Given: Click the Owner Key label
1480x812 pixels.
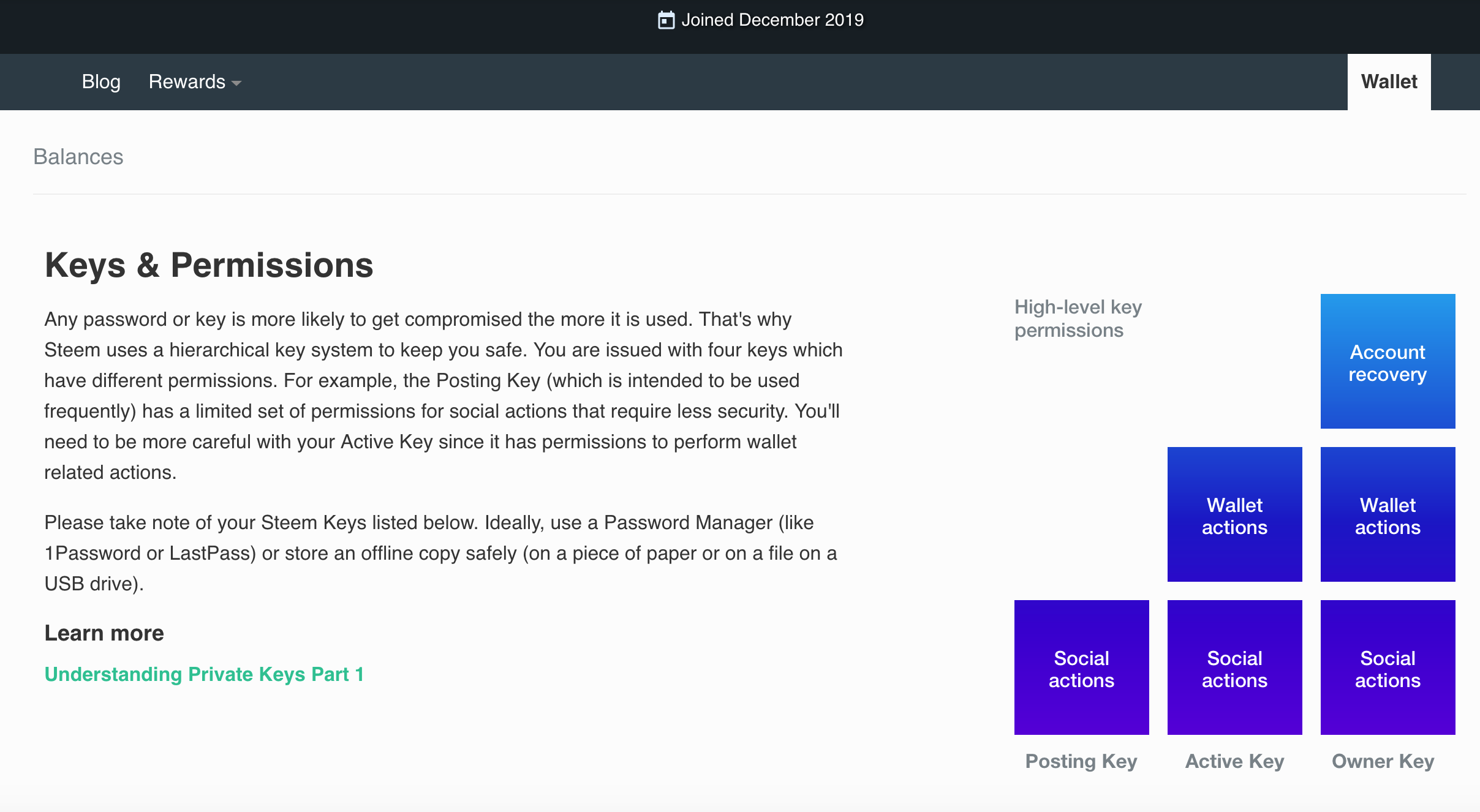Looking at the screenshot, I should click(x=1383, y=761).
